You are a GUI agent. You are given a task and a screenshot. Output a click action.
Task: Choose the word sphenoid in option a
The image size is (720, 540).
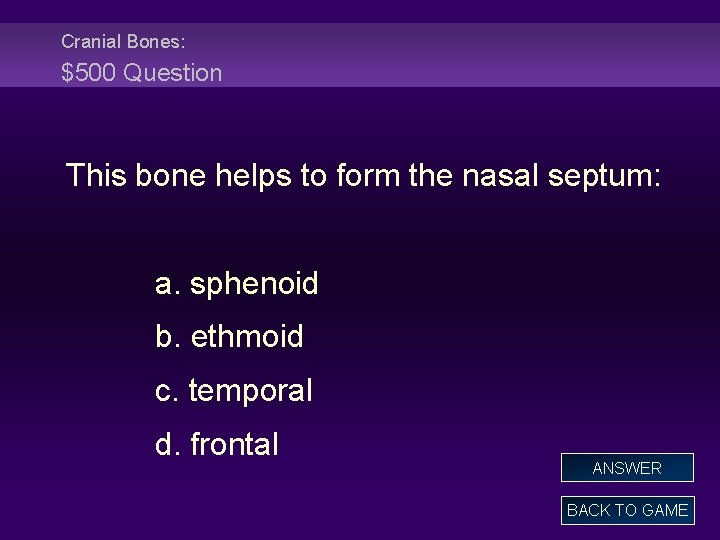click(x=254, y=284)
